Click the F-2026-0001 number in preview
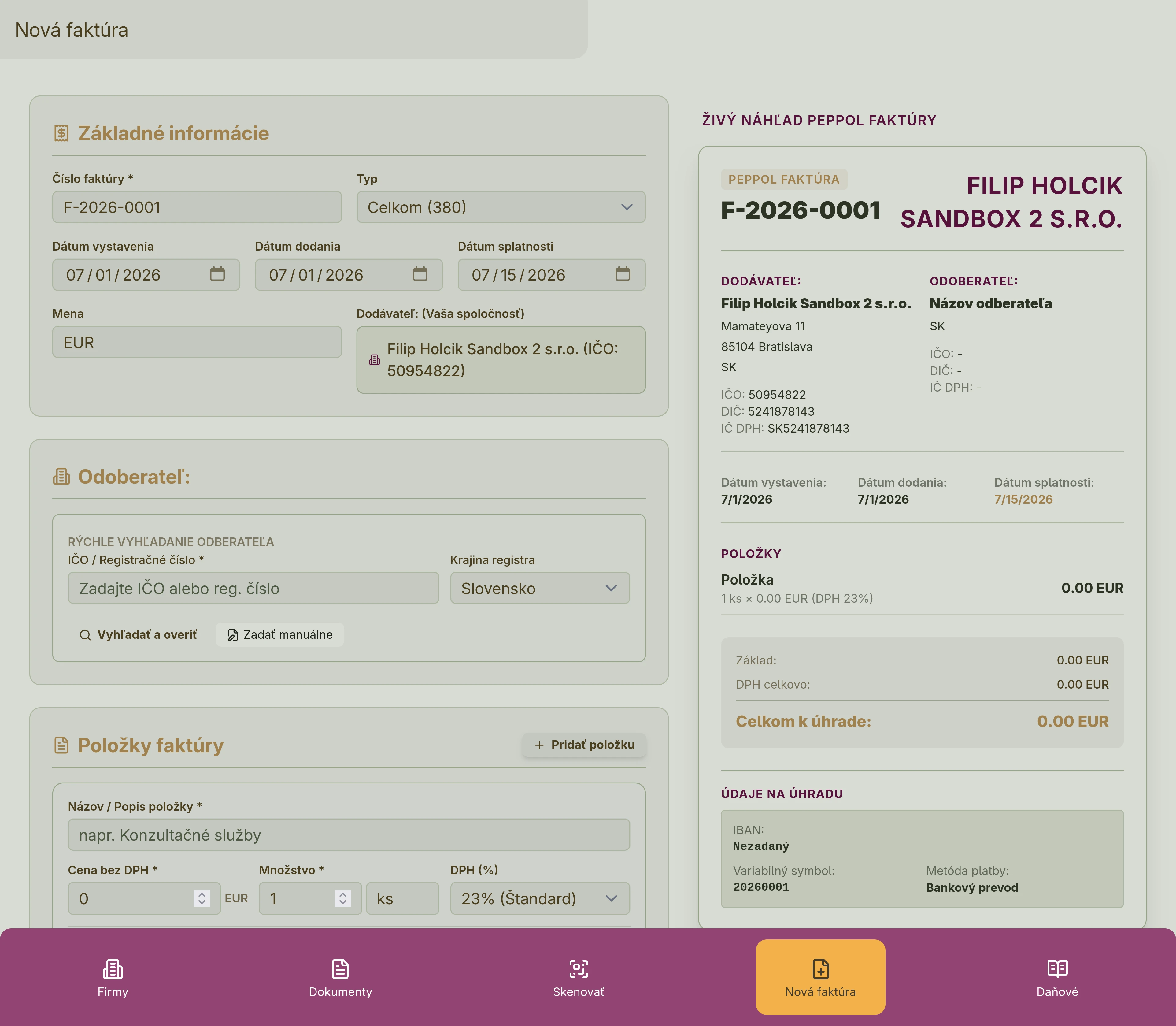1176x1026 pixels. pyautogui.click(x=801, y=210)
